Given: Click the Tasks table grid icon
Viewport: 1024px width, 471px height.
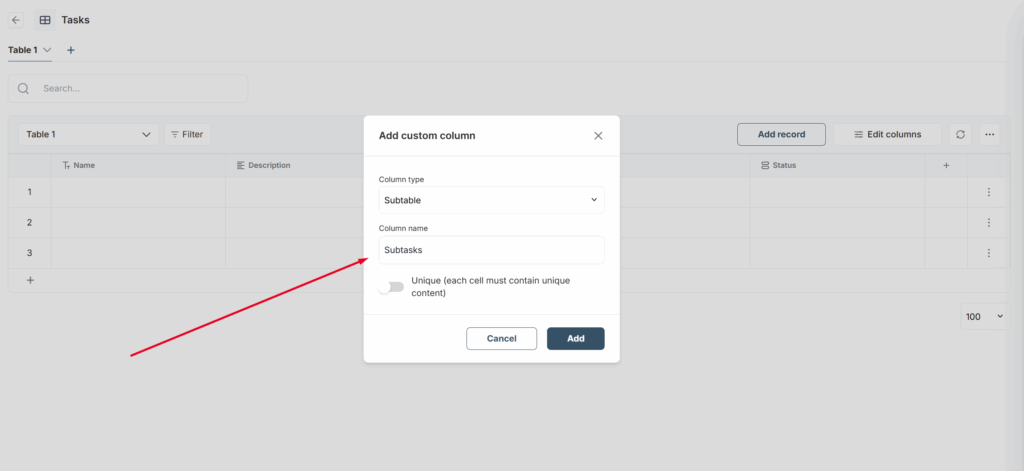Looking at the screenshot, I should point(45,20).
